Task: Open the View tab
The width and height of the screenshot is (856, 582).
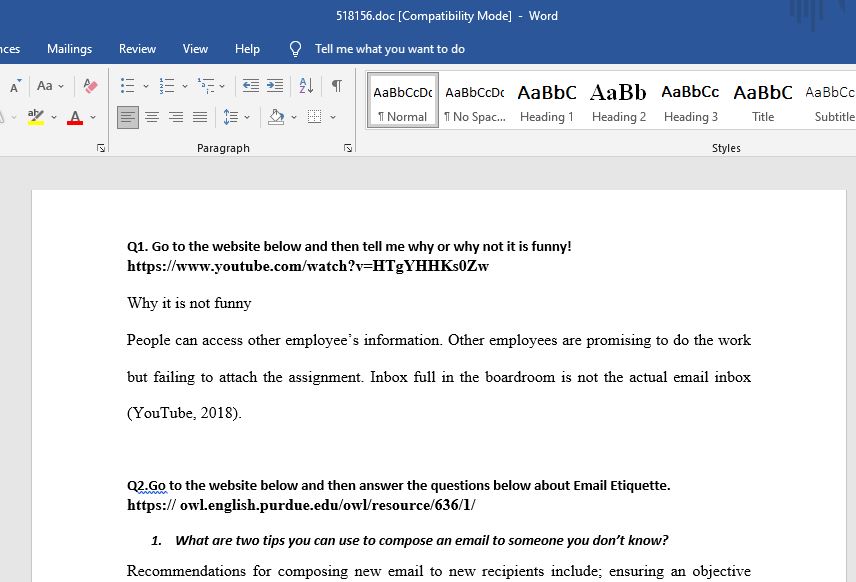Action: (195, 49)
